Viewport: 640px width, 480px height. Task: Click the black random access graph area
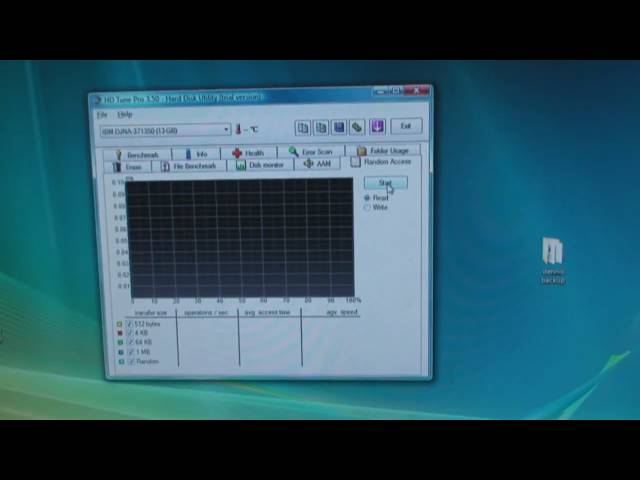pyautogui.click(x=241, y=239)
